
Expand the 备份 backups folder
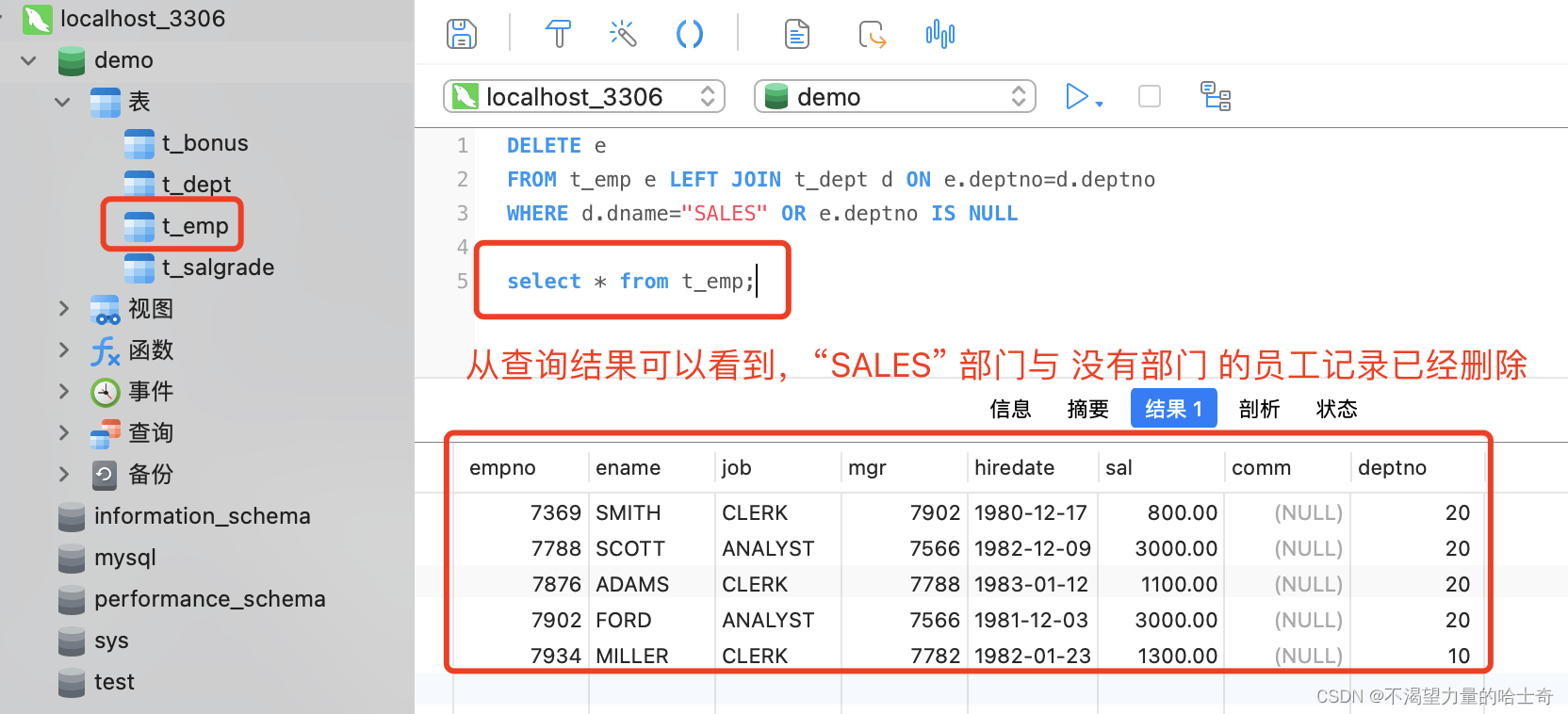63,474
